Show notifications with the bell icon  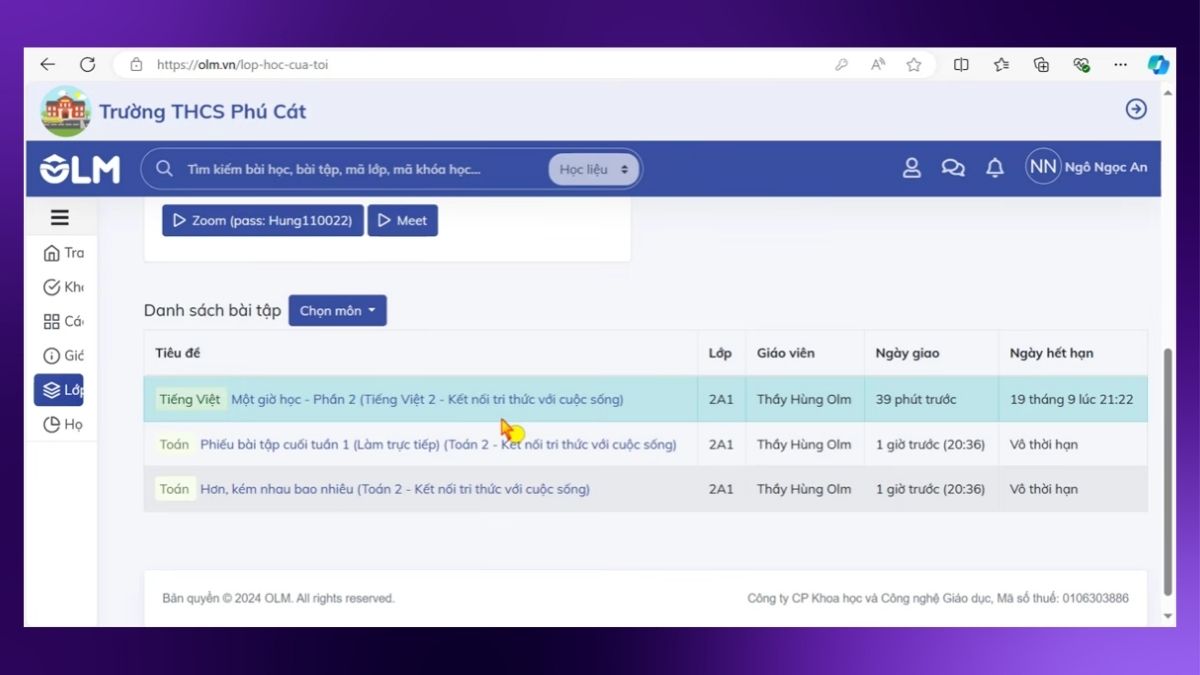995,168
